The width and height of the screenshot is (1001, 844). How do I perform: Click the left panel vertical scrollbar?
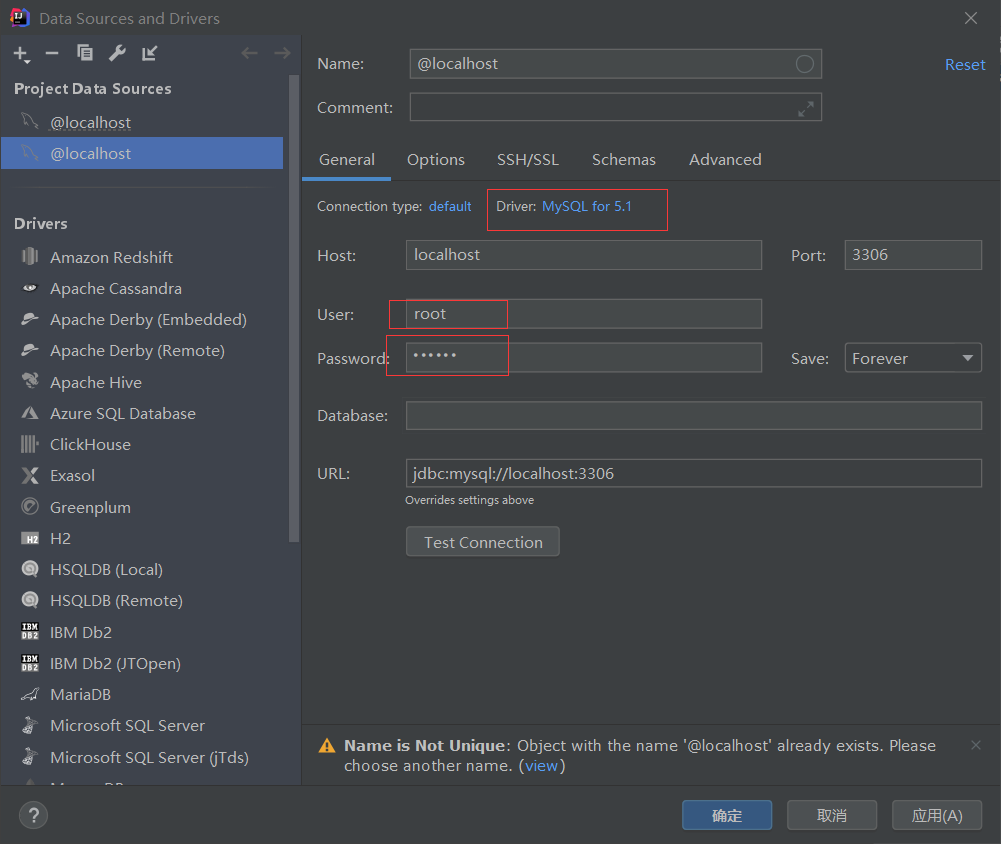click(294, 308)
